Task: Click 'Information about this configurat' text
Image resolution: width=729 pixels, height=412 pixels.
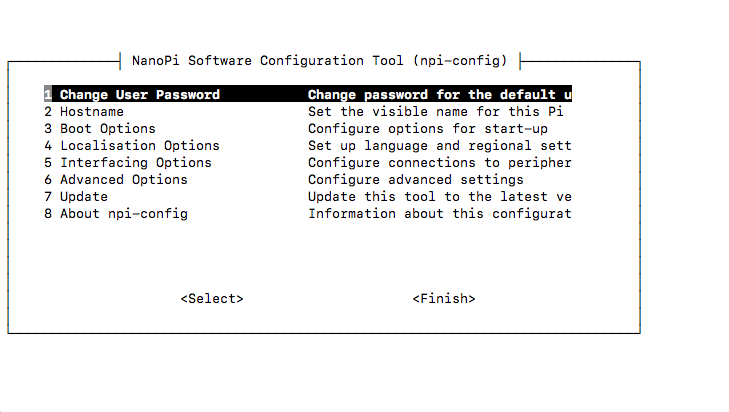Action: [x=439, y=214]
